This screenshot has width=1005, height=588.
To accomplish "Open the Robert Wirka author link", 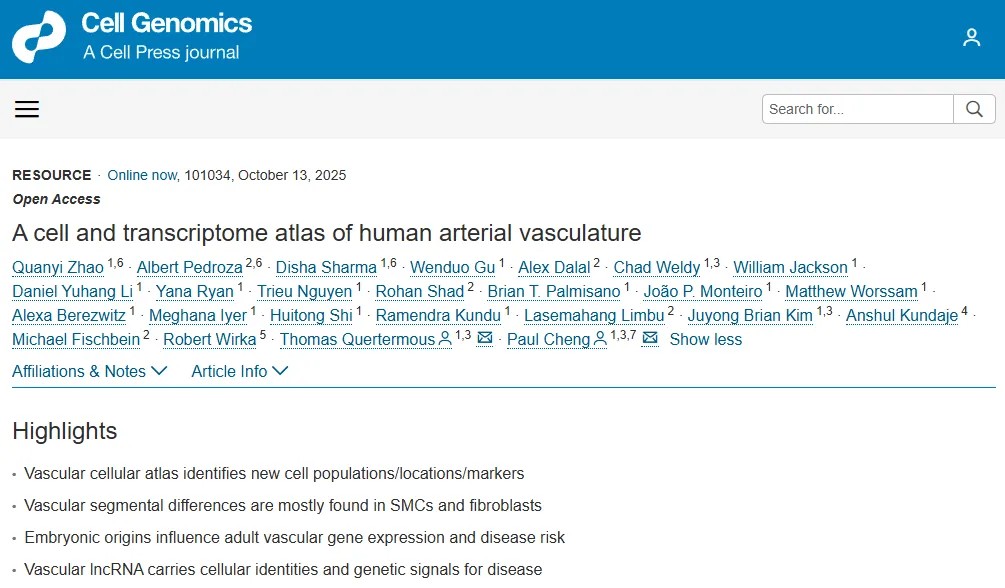I will tap(209, 339).
